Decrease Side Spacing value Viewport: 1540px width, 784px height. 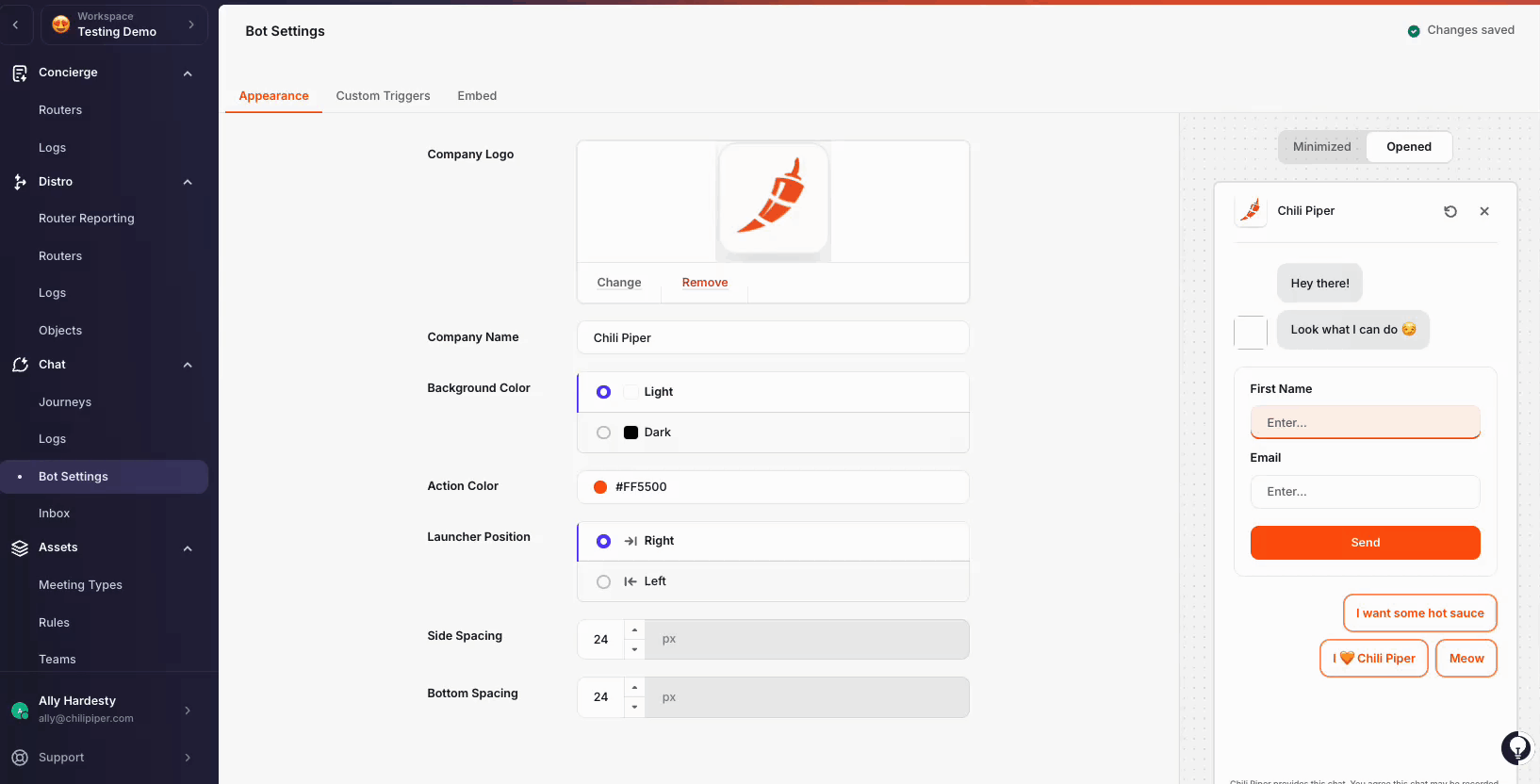coord(634,649)
